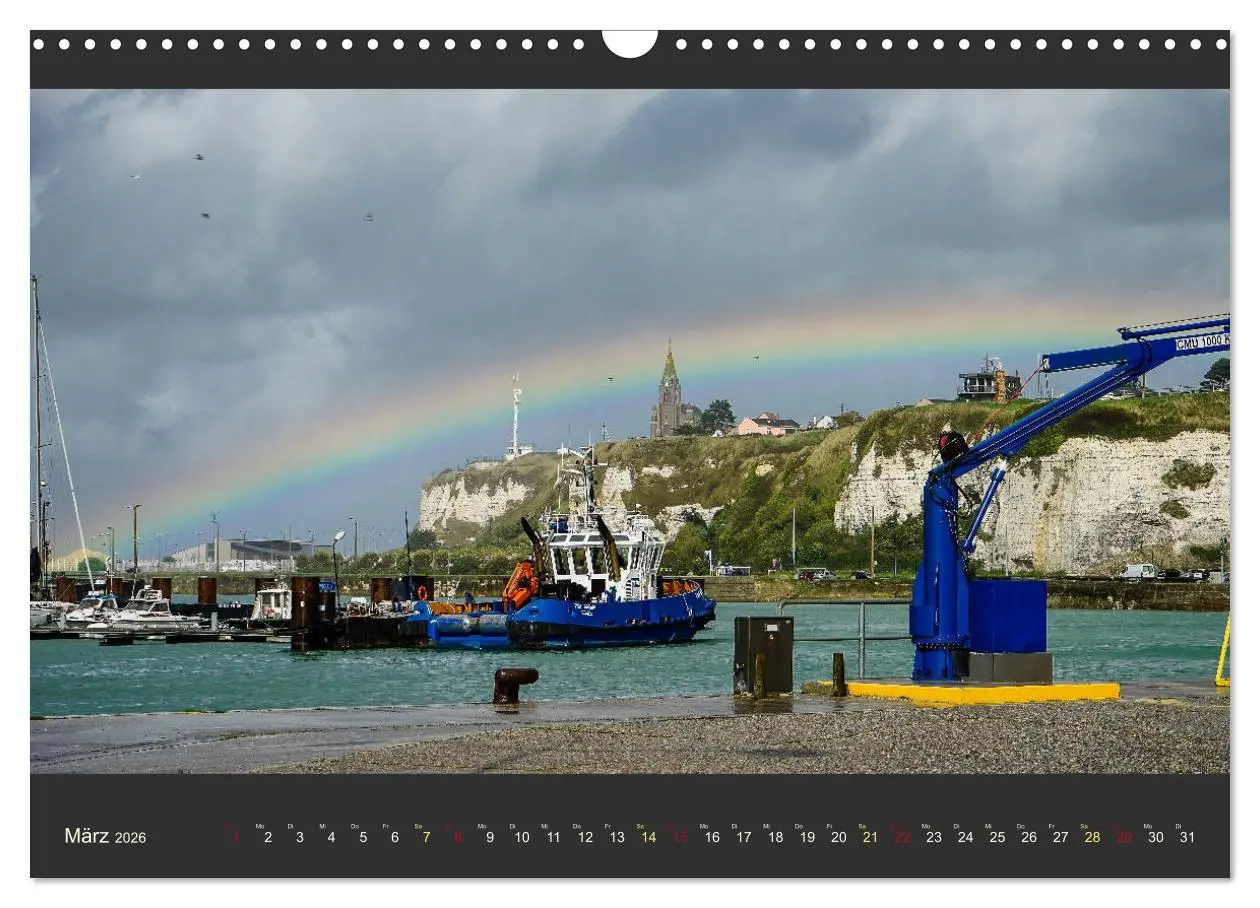The width and height of the screenshot is (1260, 908).
Task: Click date 6 in the day row
Action: click(x=394, y=837)
